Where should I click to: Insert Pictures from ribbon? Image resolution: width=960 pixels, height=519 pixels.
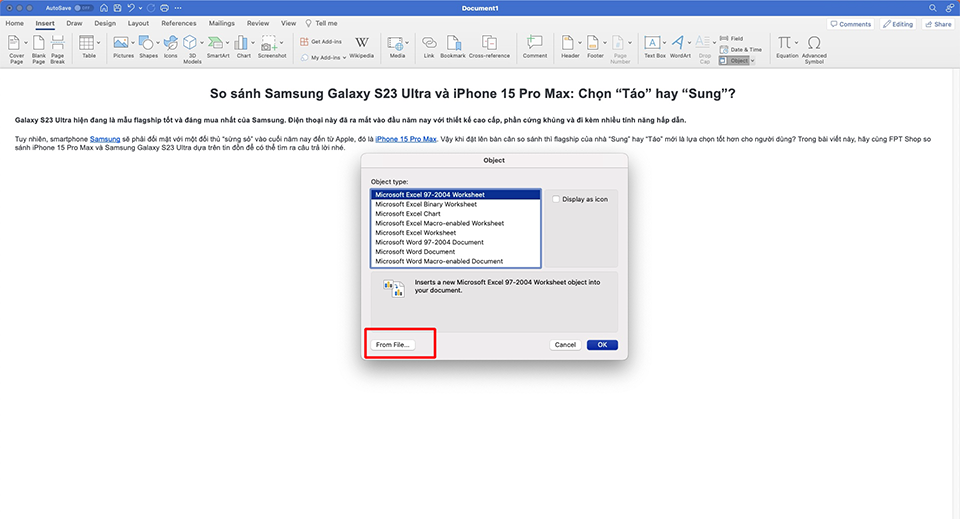tap(121, 47)
